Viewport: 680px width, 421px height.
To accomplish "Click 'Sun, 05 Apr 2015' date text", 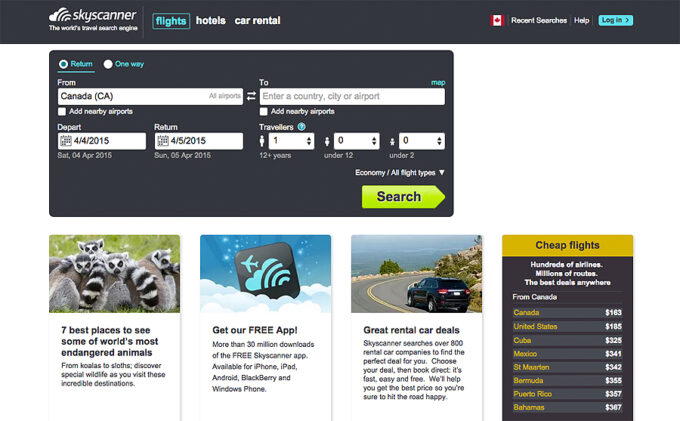I will click(182, 155).
